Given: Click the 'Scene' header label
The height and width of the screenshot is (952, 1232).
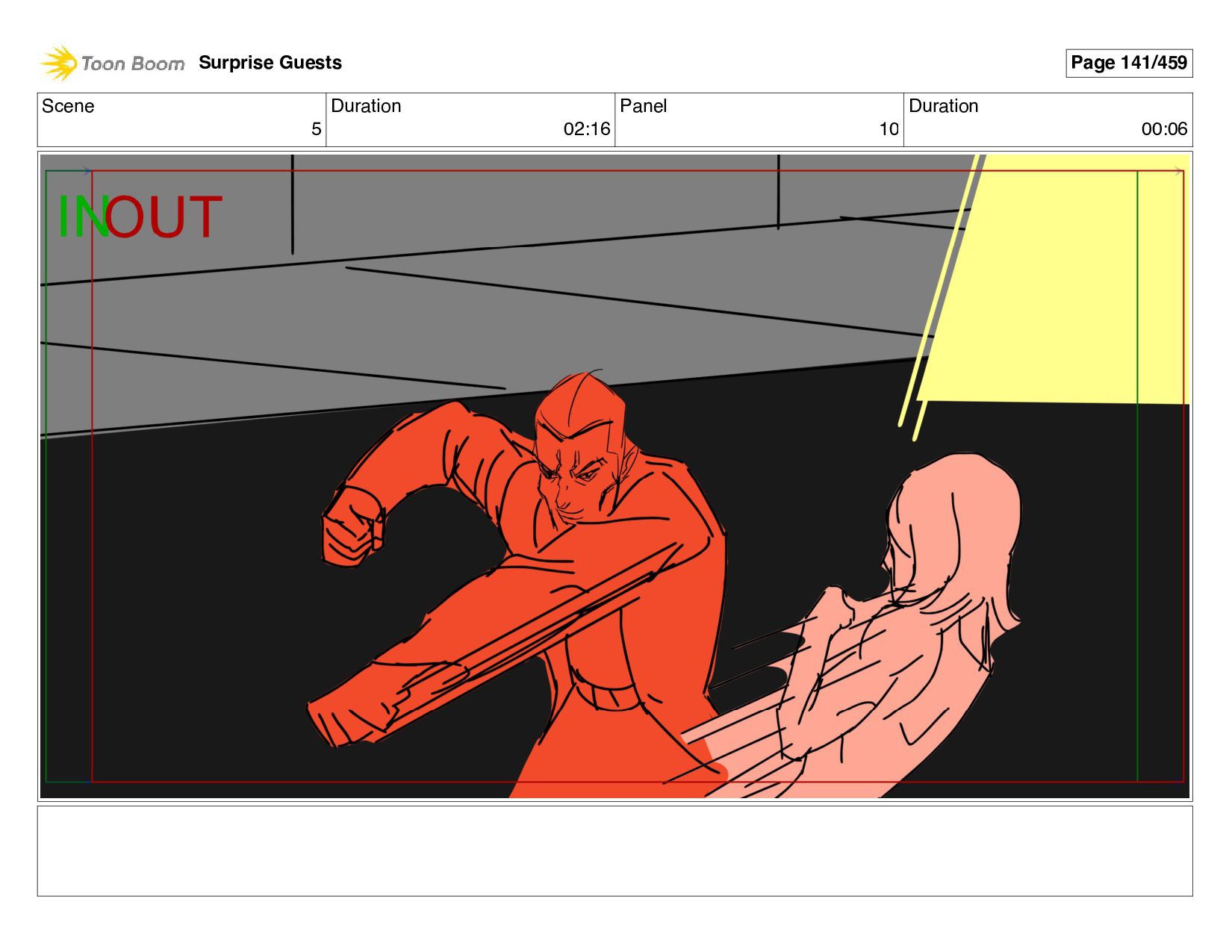Looking at the screenshot, I should point(68,106).
